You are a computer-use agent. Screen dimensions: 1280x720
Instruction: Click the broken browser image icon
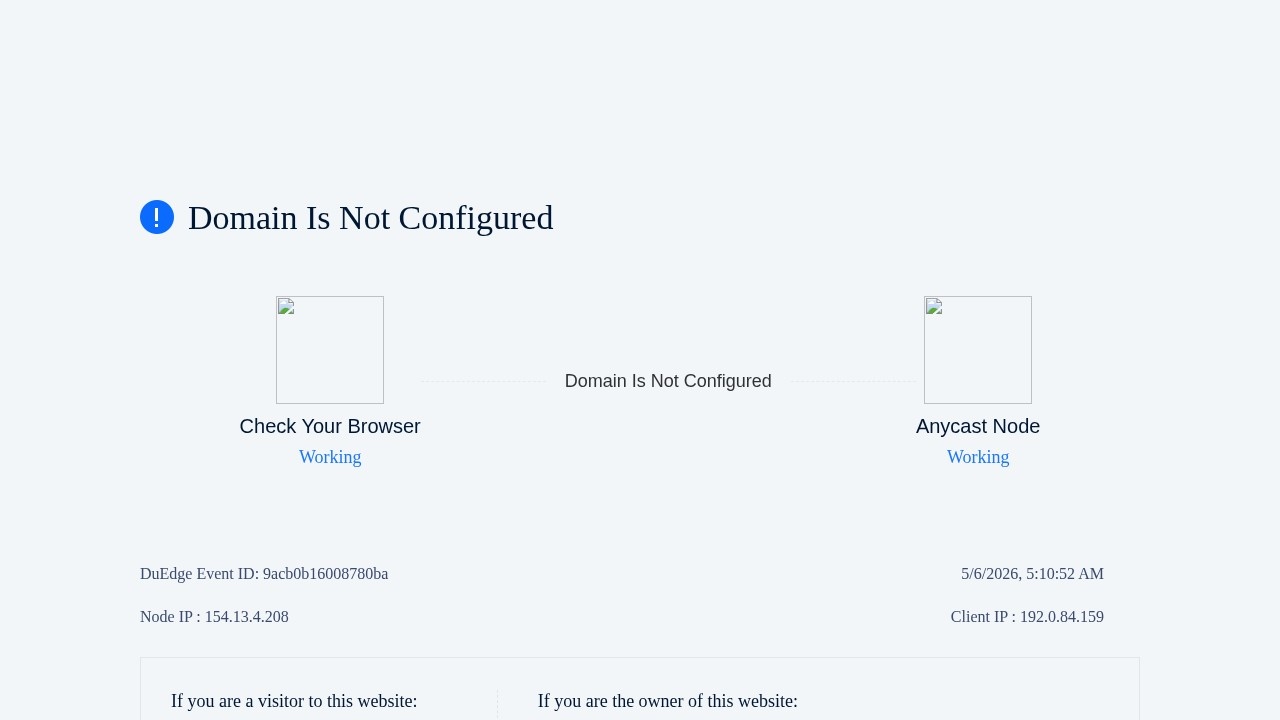point(330,350)
